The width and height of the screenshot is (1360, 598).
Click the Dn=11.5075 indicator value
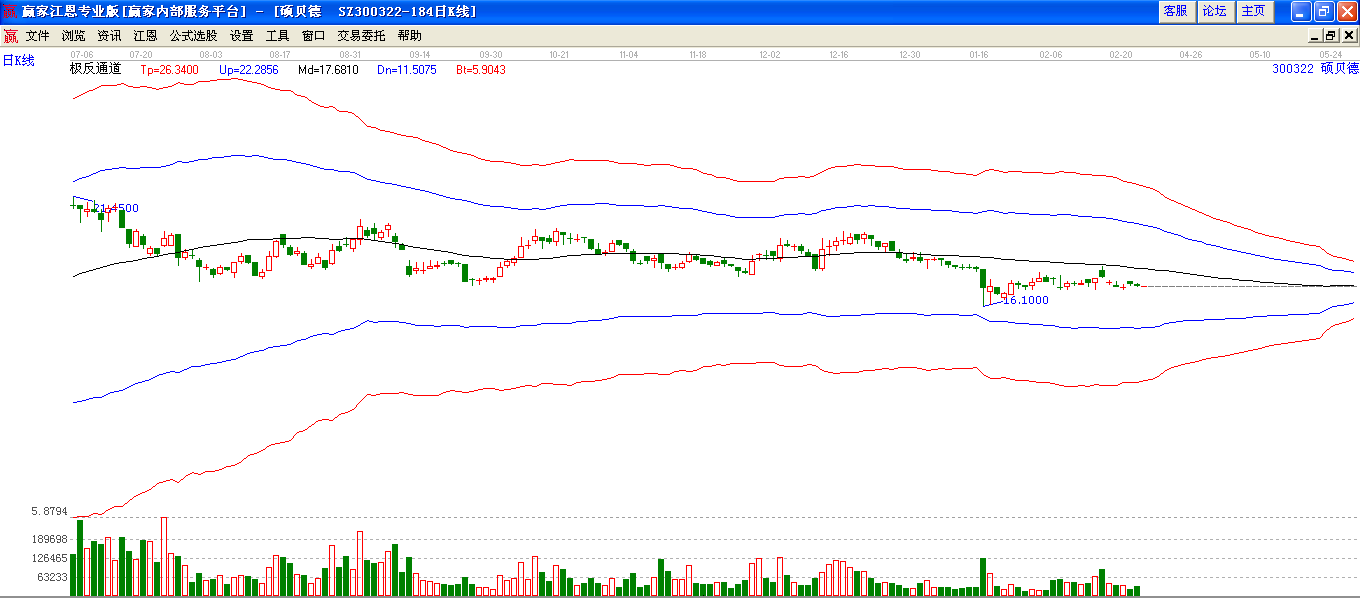pos(407,70)
